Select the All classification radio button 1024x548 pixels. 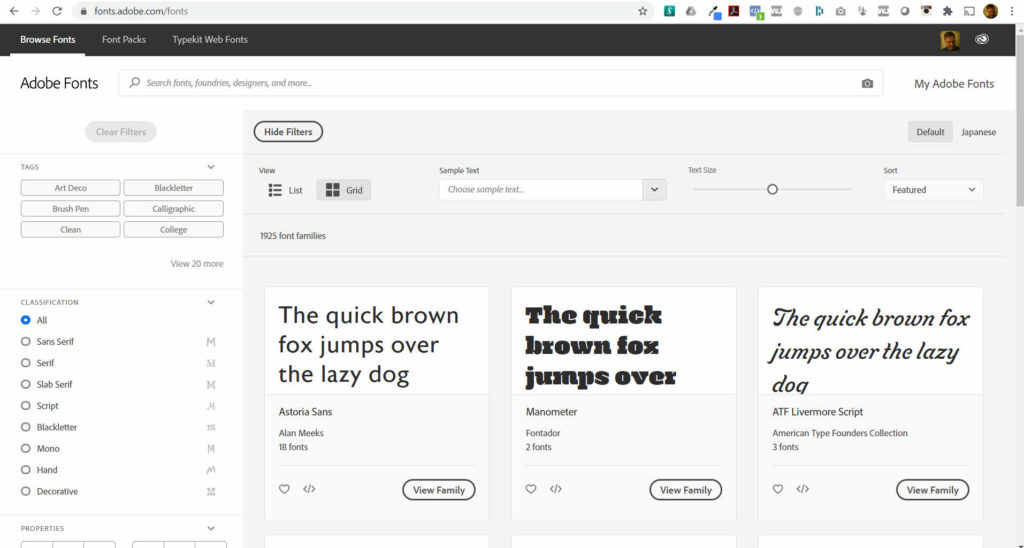coord(25,320)
